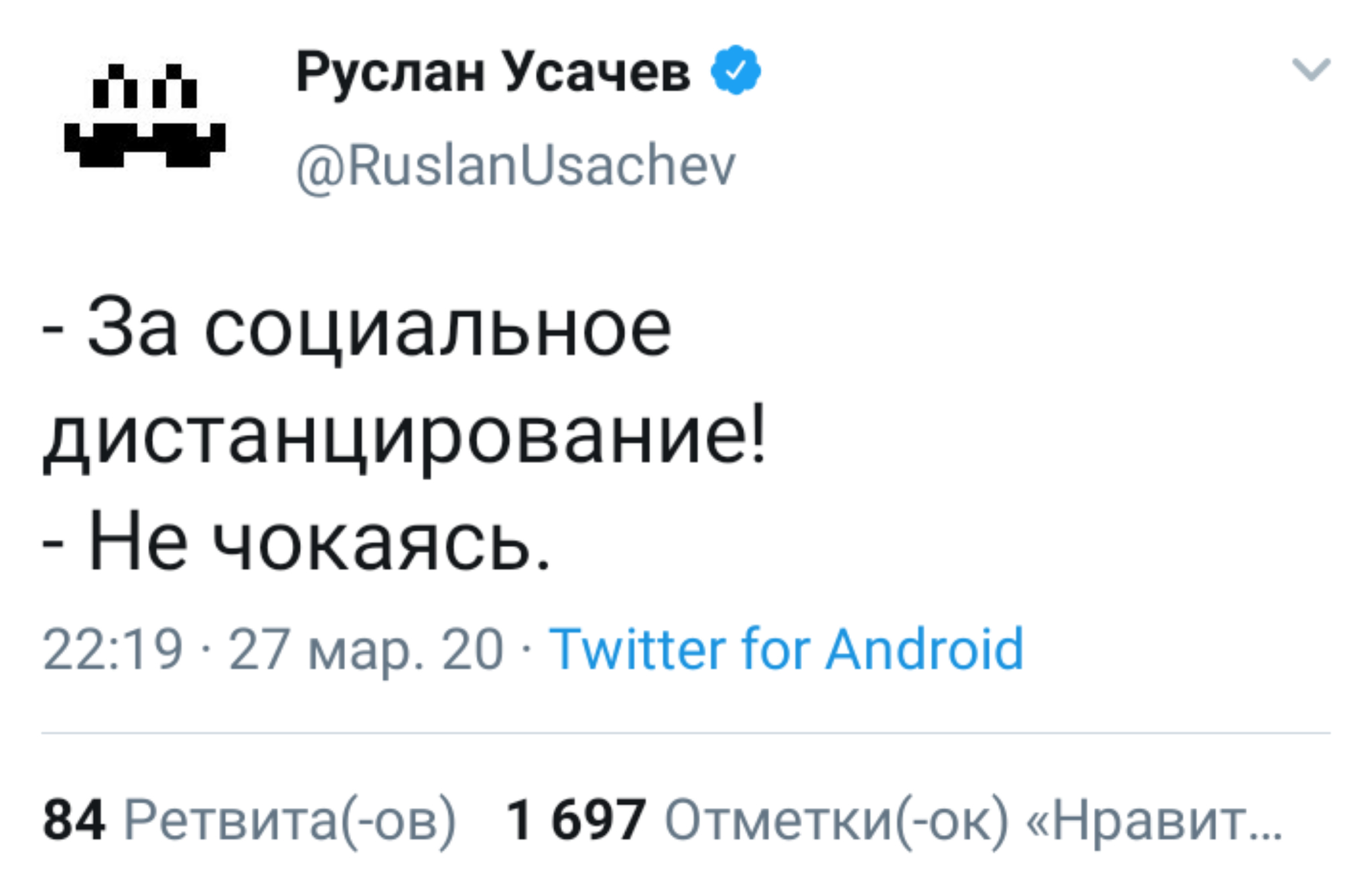Click the pixel eyes on the avatar
The image size is (1372, 892).
(145, 87)
